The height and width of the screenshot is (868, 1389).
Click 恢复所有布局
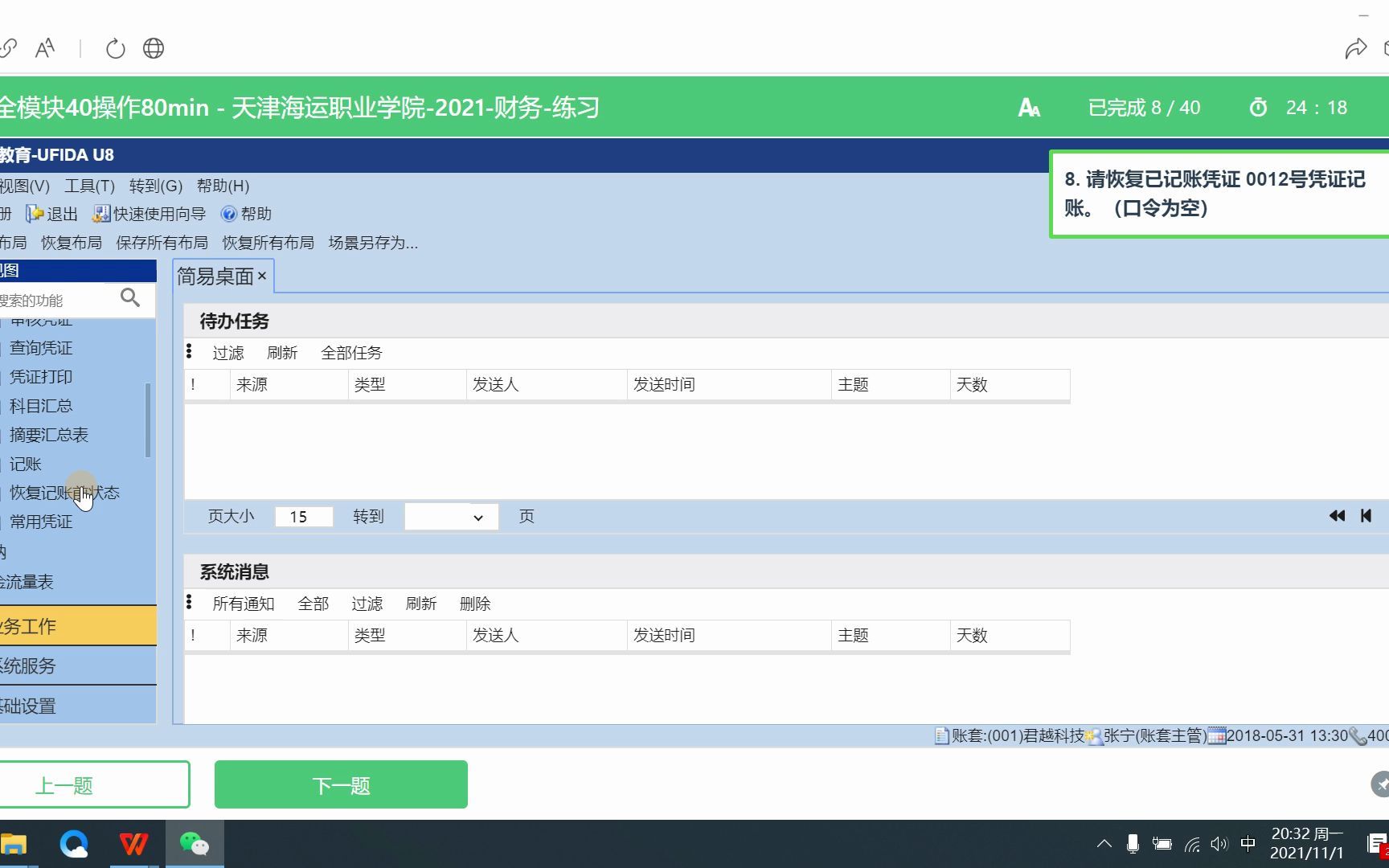point(268,243)
